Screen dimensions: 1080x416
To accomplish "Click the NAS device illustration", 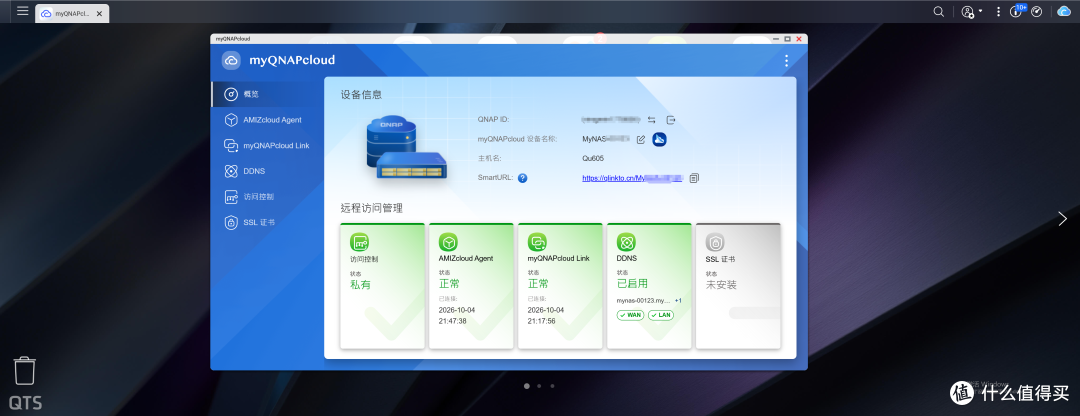I will pyautogui.click(x=406, y=148).
